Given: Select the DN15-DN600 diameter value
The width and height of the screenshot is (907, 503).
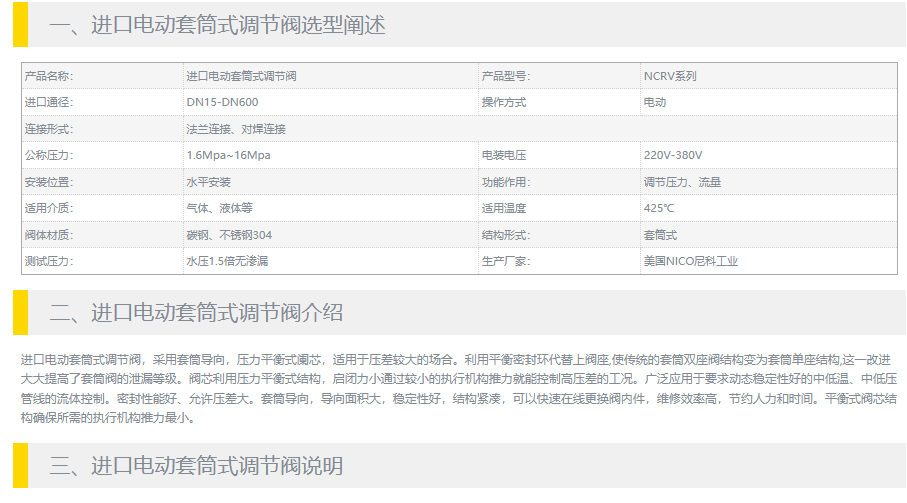Looking at the screenshot, I should point(223,102).
